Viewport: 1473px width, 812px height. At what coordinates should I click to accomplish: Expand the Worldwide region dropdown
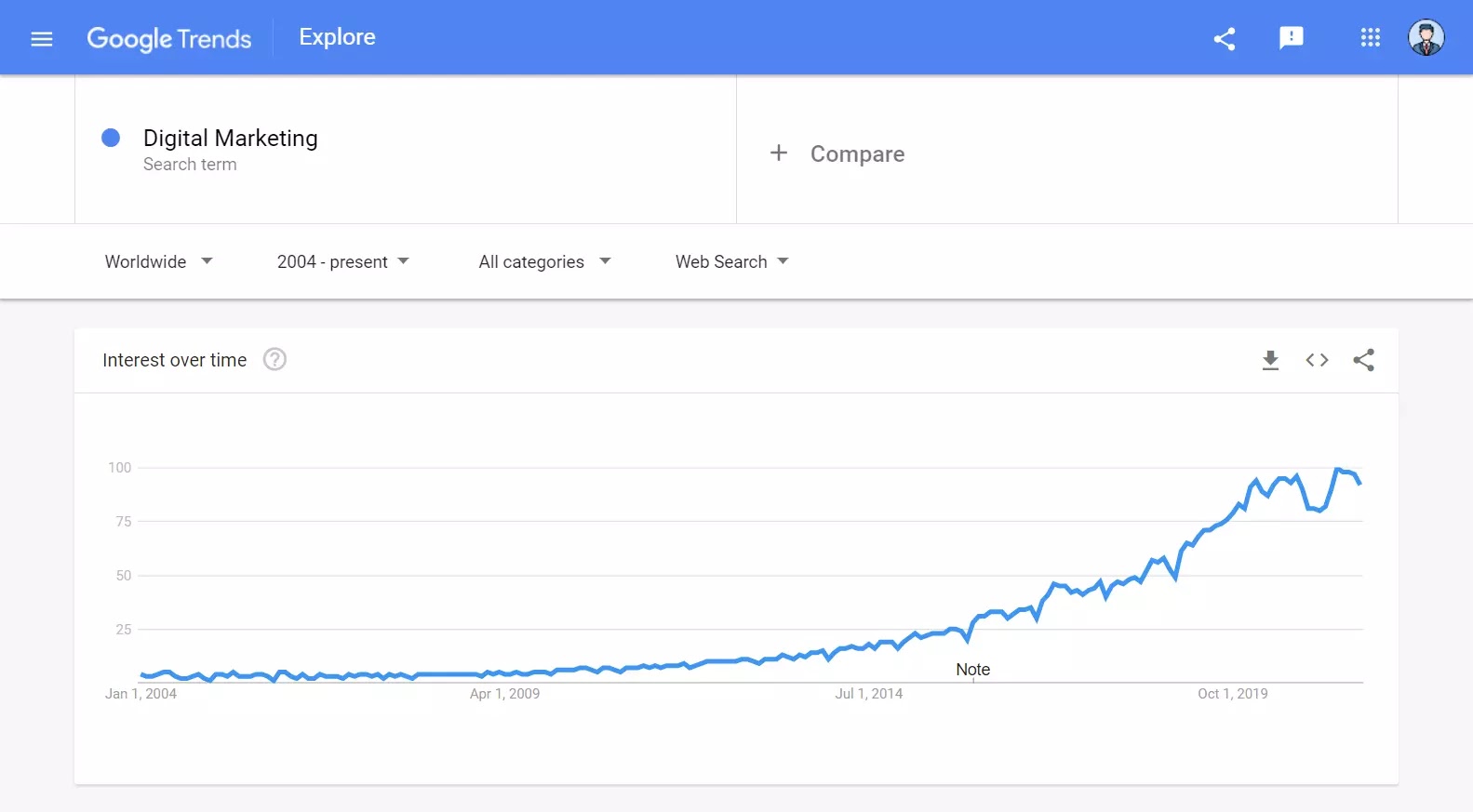coord(159,261)
